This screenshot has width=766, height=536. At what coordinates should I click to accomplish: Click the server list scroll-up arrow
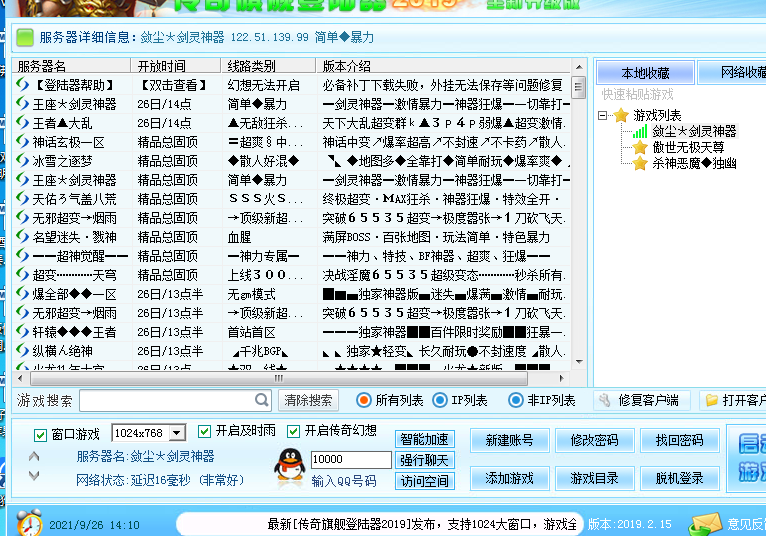pos(579,67)
